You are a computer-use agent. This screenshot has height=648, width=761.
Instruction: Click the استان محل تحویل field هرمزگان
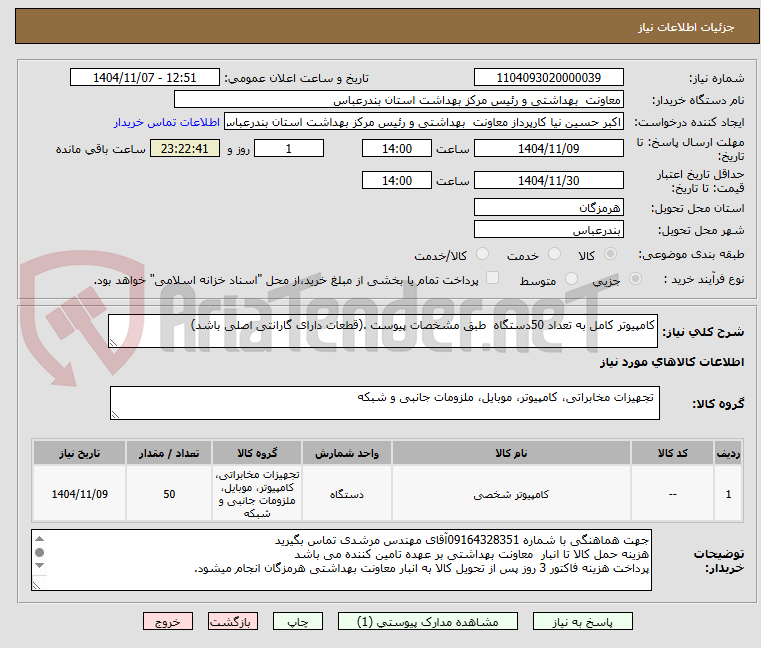[x=548, y=208]
